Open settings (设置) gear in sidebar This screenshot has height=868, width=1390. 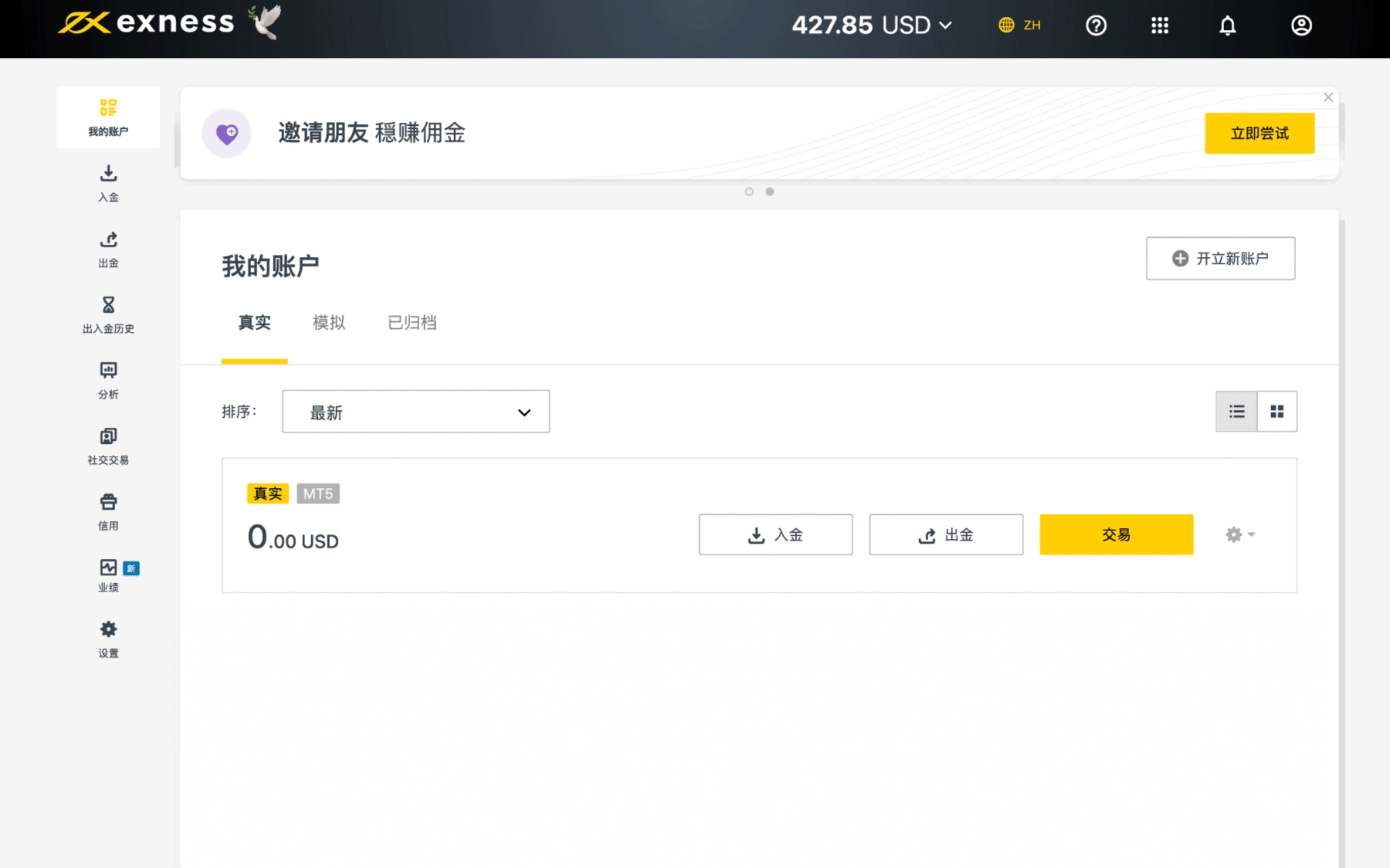[x=108, y=629]
